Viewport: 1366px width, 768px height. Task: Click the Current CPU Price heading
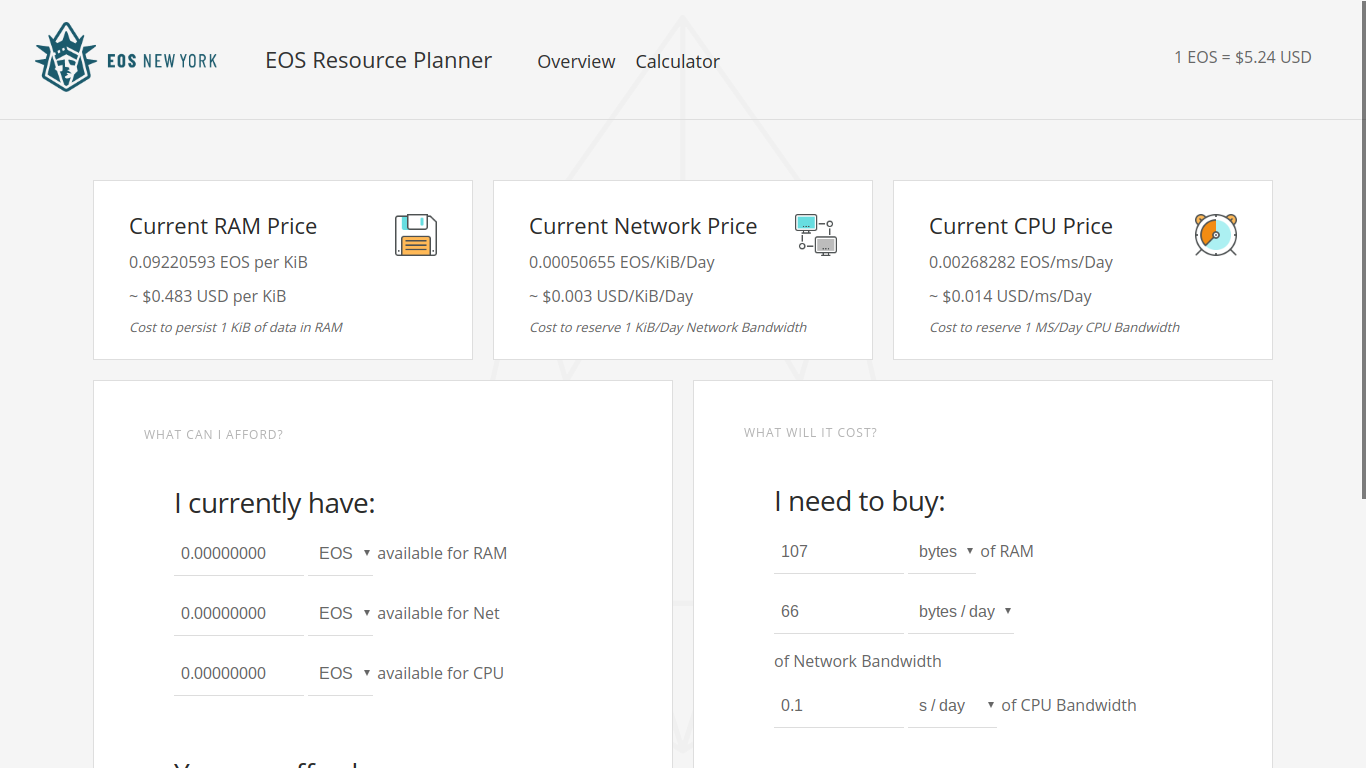1021,226
